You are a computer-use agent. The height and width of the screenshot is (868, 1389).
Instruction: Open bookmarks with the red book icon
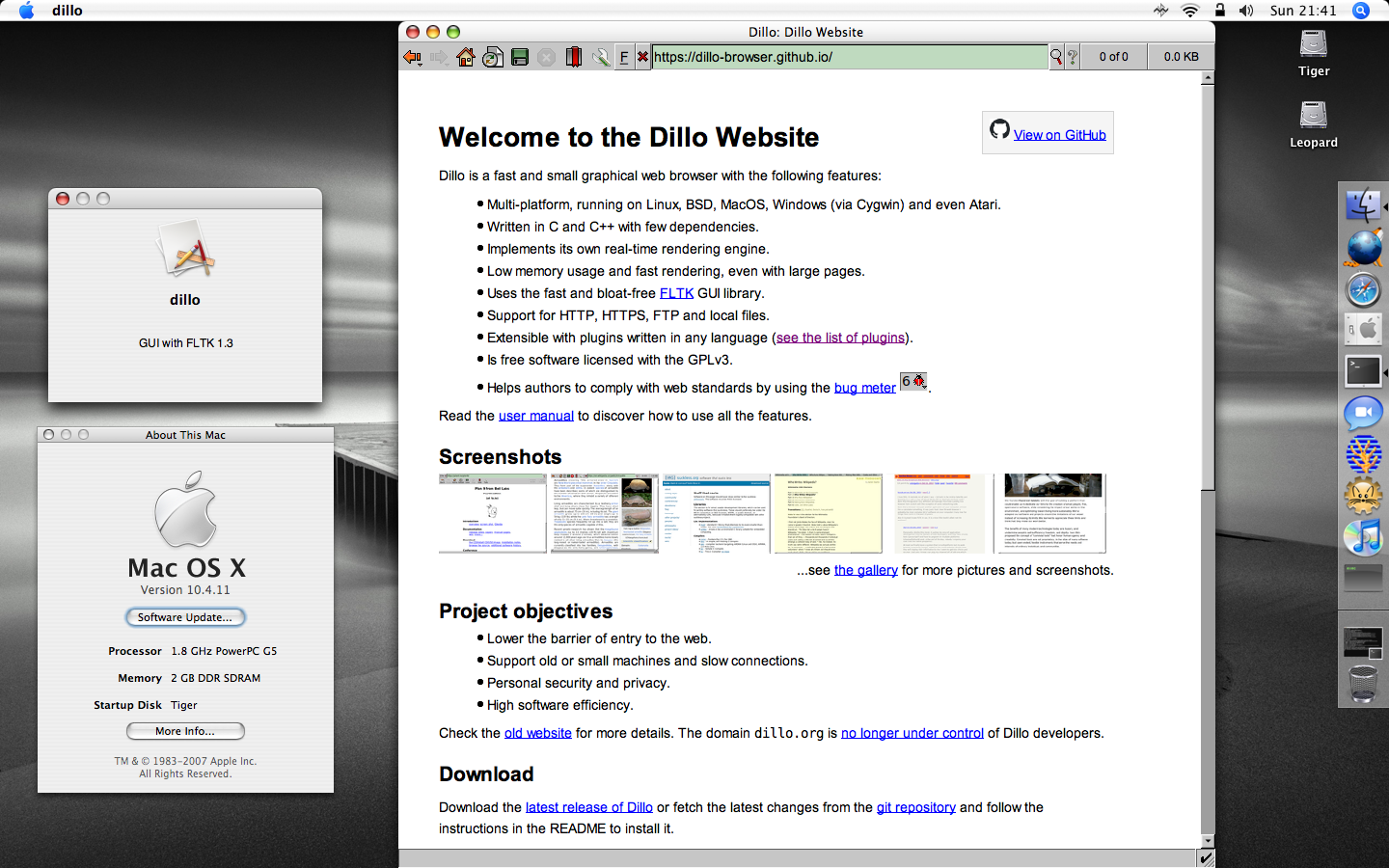[573, 56]
